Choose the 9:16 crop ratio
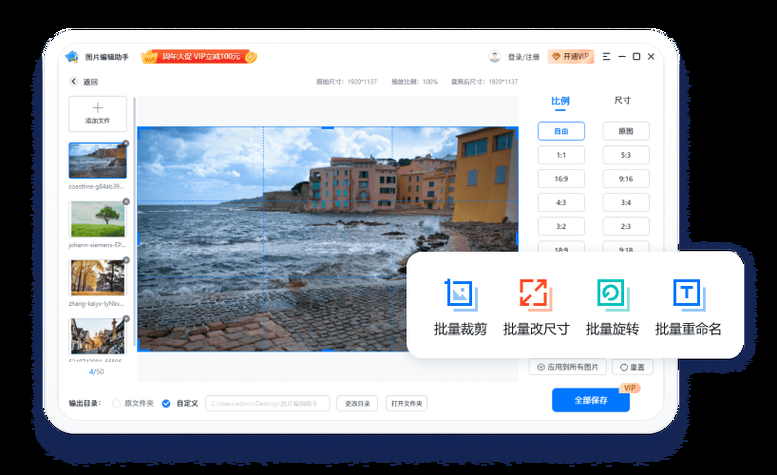 626,179
